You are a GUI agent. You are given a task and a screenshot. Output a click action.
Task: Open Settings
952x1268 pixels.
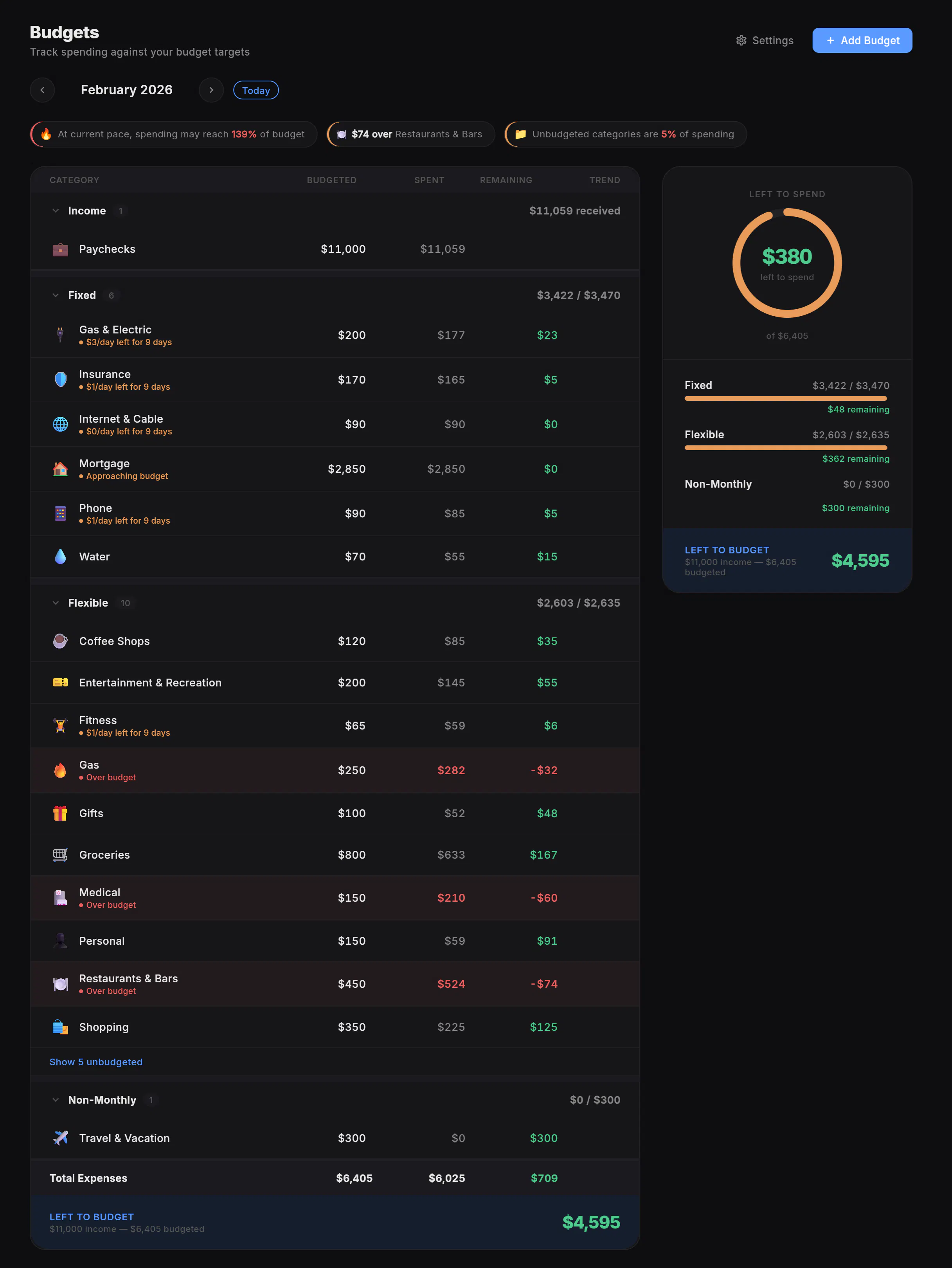point(765,41)
